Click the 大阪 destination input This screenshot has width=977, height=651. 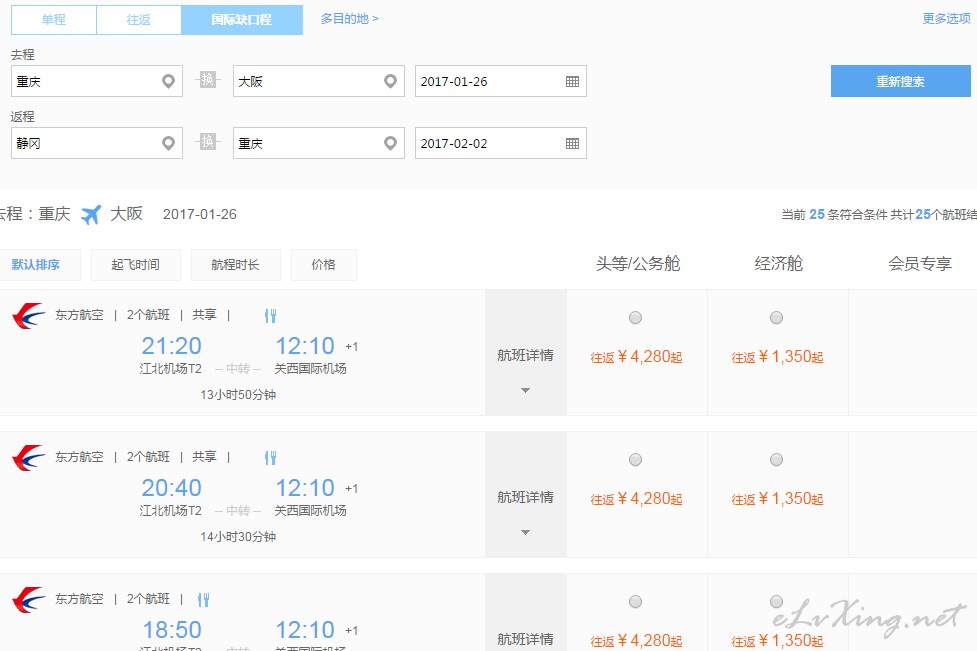coord(319,81)
